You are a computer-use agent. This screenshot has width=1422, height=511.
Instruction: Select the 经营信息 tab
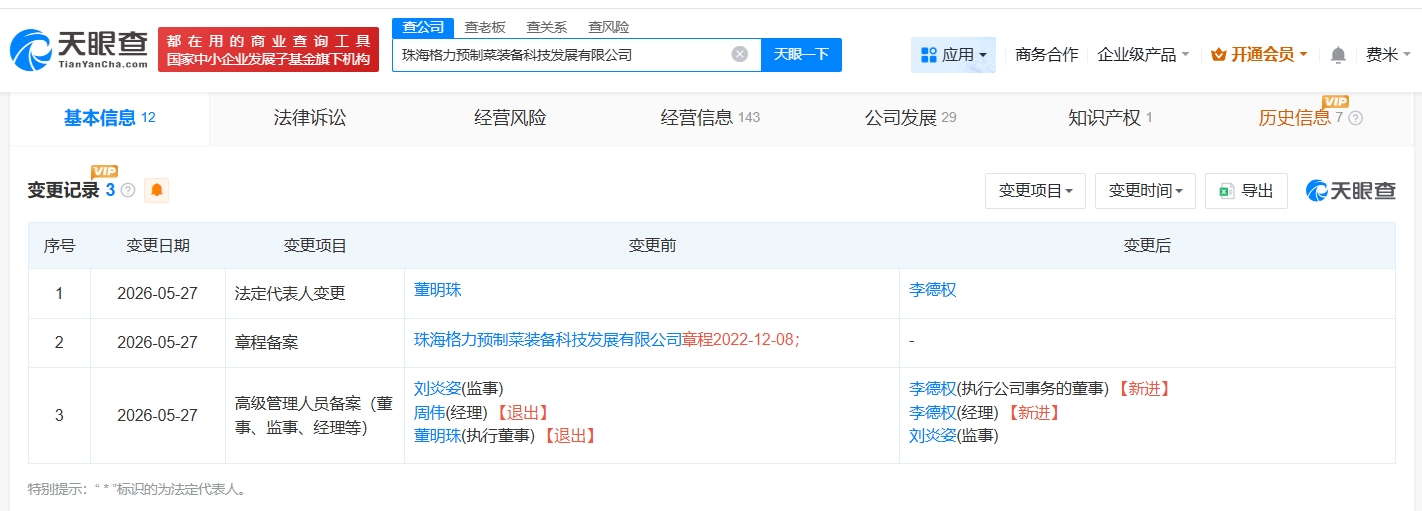click(710, 118)
